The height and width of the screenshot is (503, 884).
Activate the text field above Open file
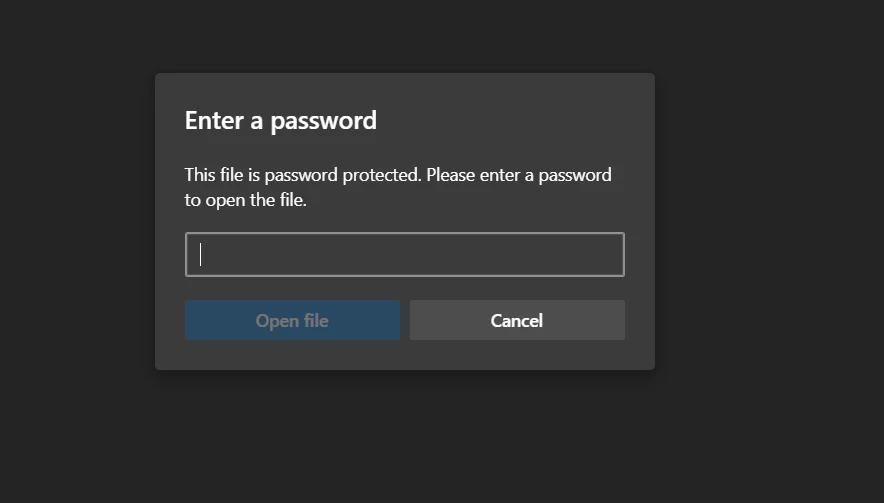[x=404, y=254]
